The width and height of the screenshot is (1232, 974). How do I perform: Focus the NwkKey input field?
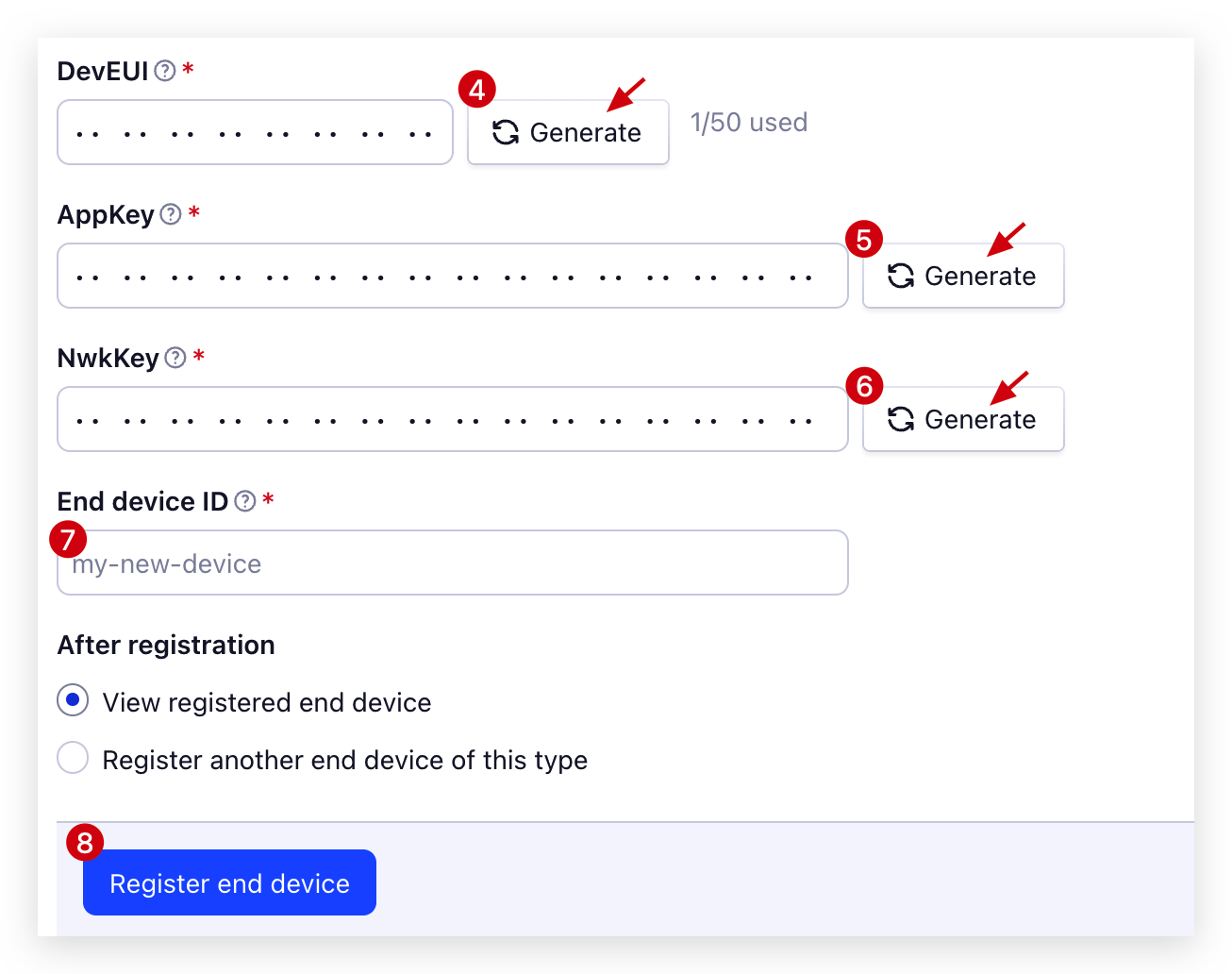pyautogui.click(x=453, y=419)
